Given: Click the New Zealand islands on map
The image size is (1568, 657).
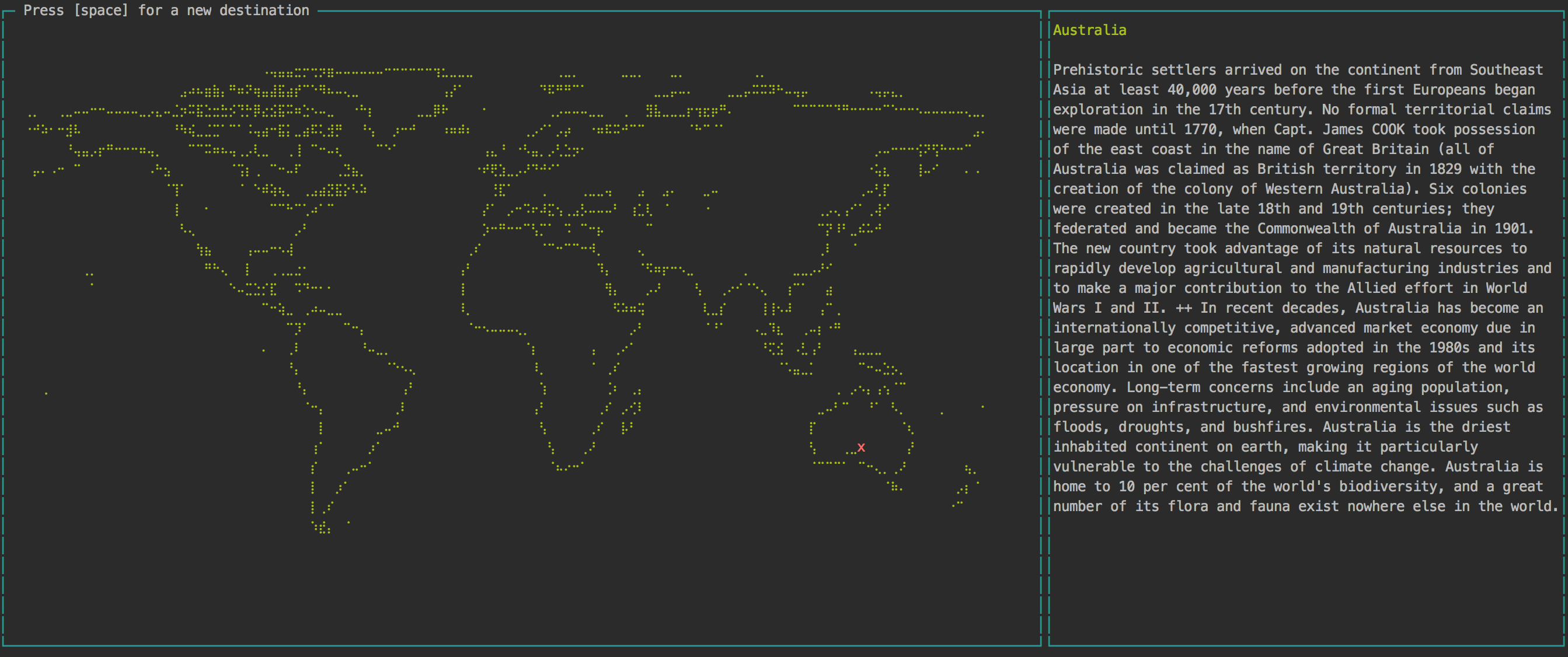Looking at the screenshot, I should click(965, 487).
